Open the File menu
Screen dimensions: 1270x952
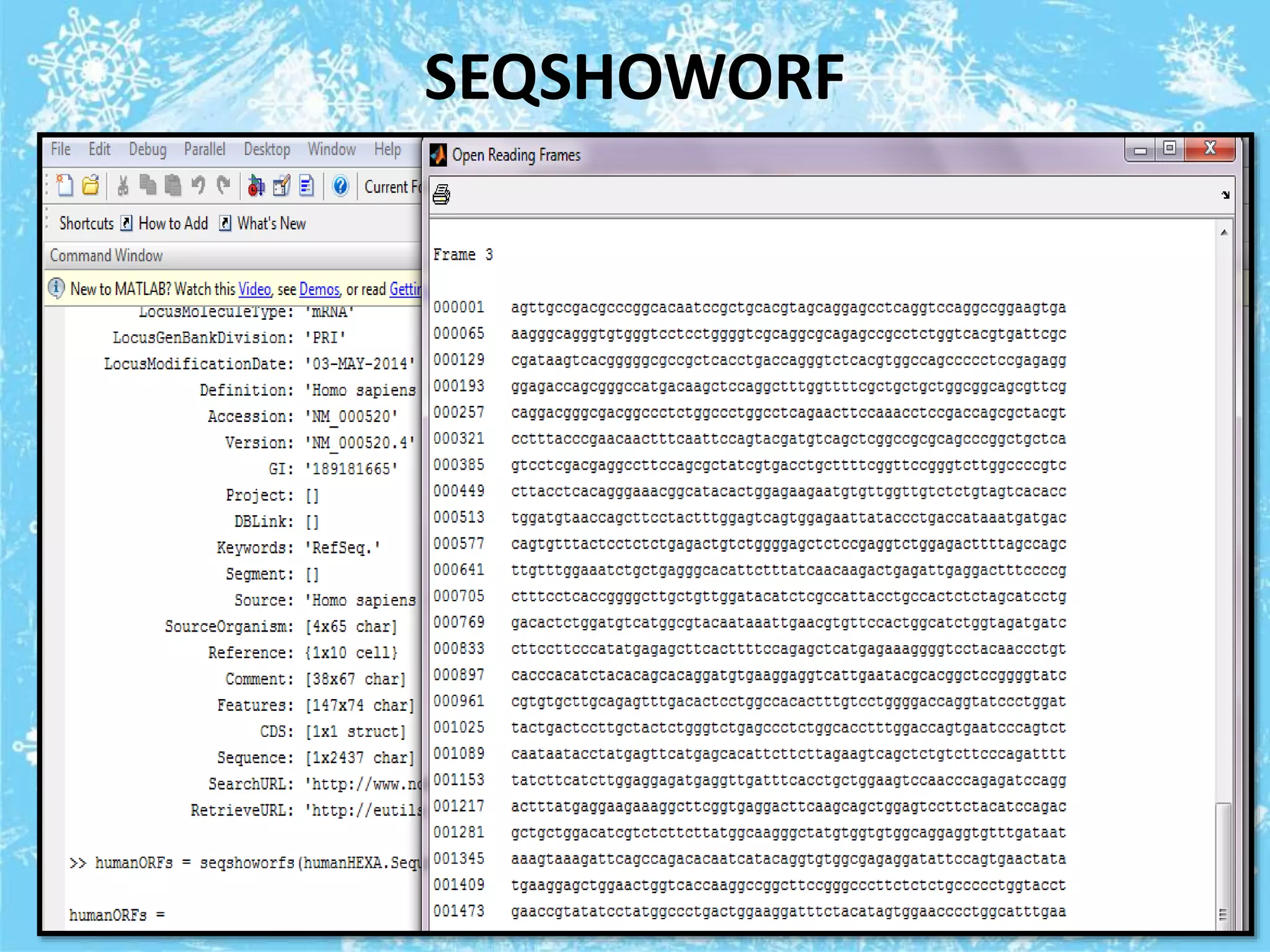tap(61, 149)
